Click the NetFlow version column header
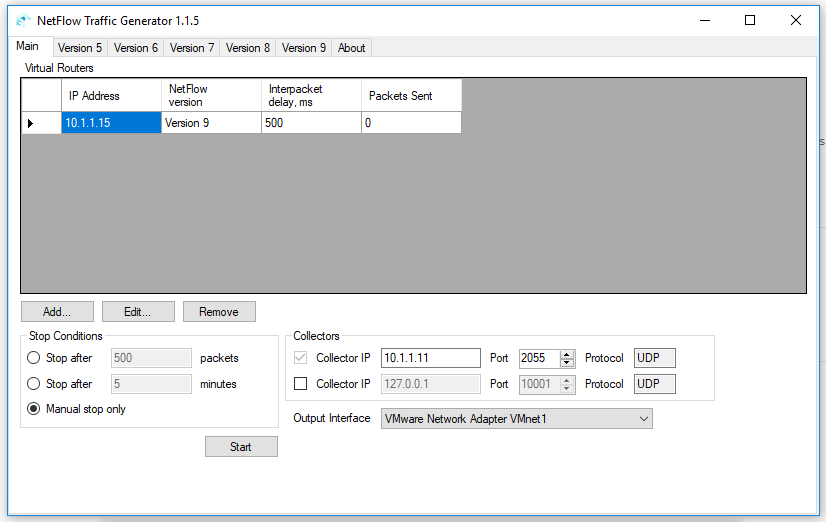This screenshot has width=826, height=522. click(x=211, y=95)
